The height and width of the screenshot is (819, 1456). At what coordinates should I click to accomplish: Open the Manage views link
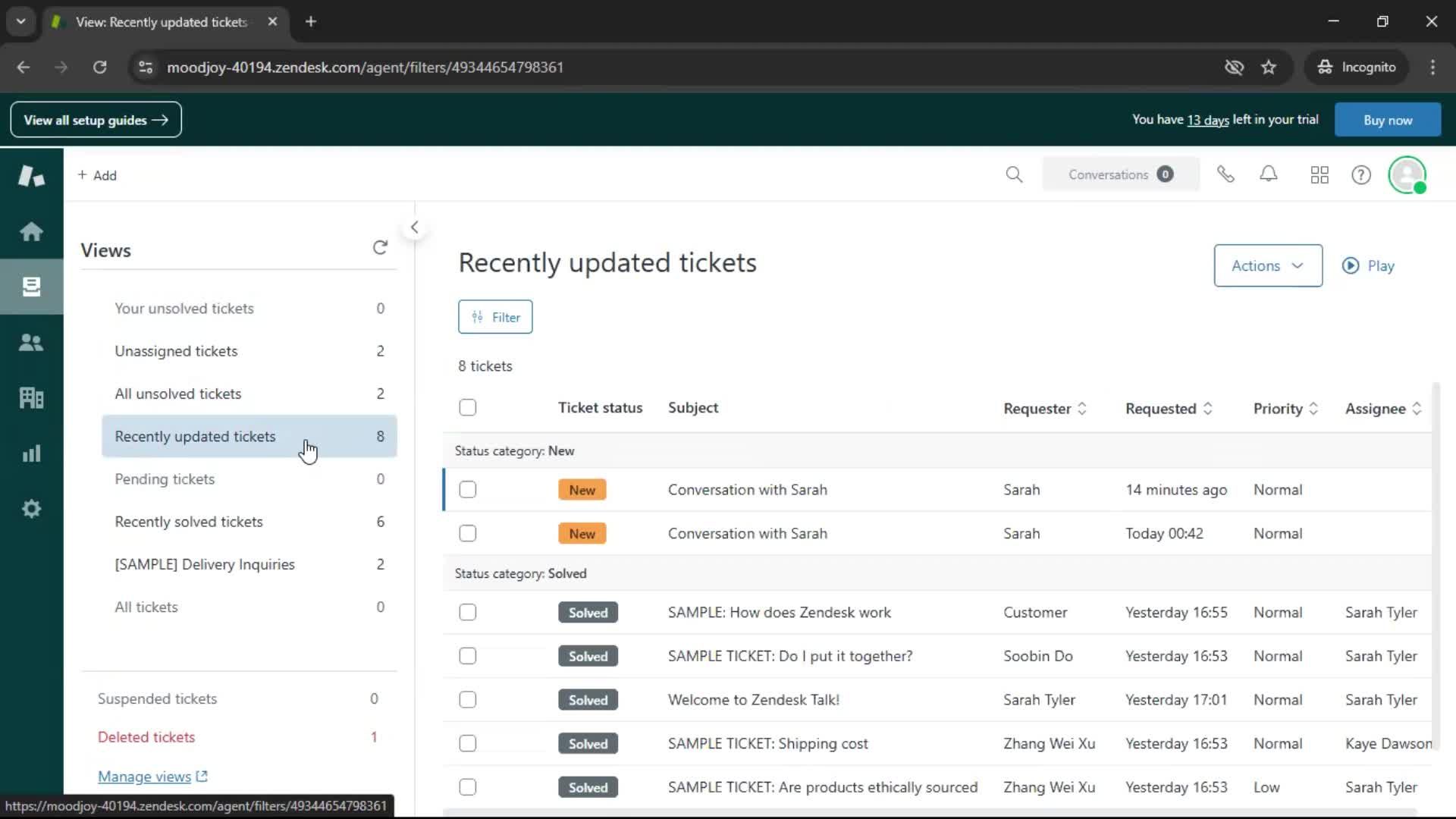click(152, 777)
